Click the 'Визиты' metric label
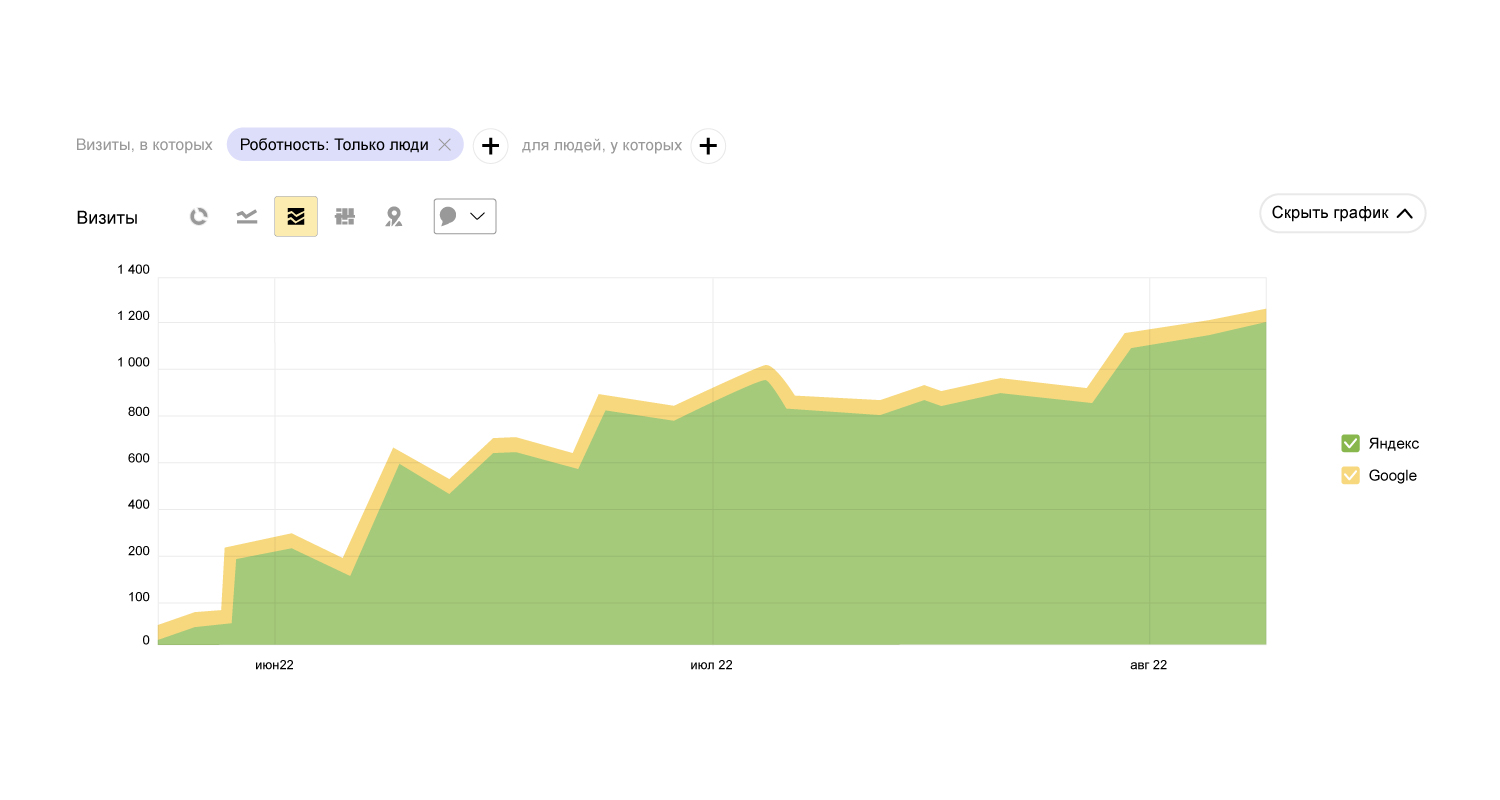This screenshot has height=800, width=1500. 107,218
